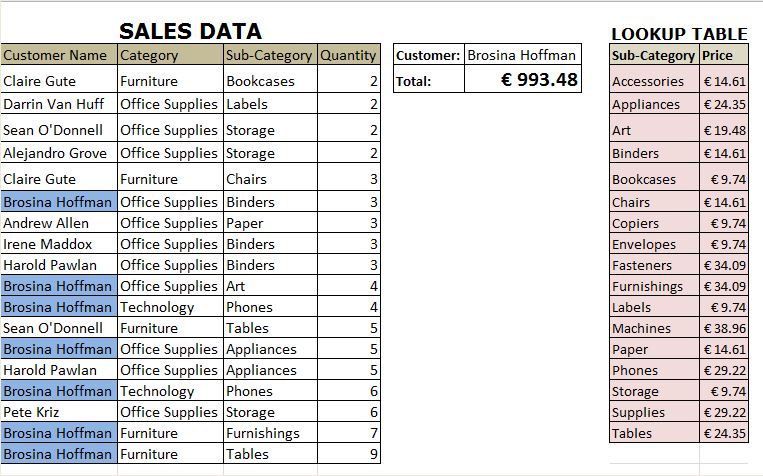
Task: Click the Quantity column header
Action: (x=348, y=56)
